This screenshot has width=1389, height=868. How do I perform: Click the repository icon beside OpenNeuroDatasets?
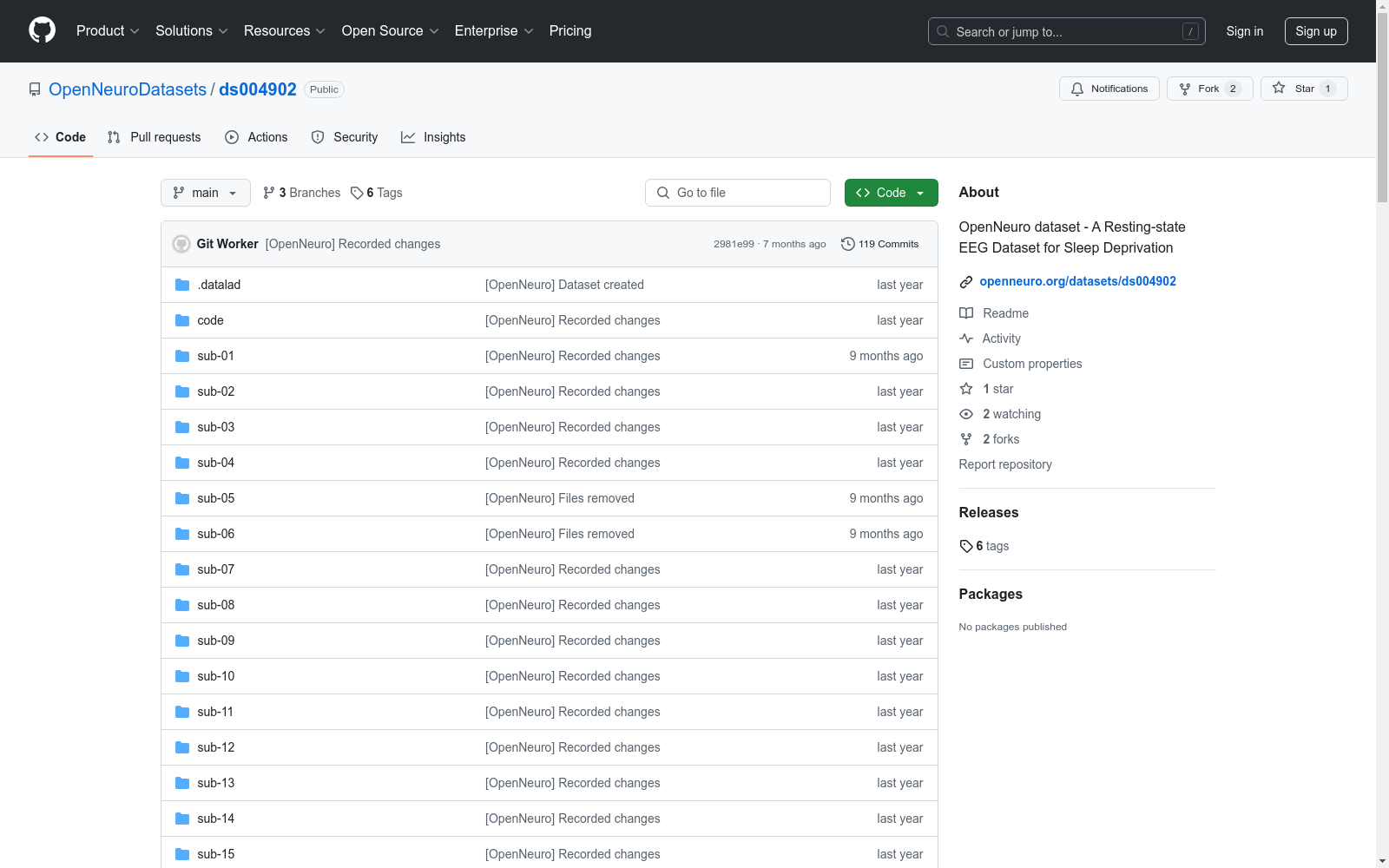tap(35, 89)
